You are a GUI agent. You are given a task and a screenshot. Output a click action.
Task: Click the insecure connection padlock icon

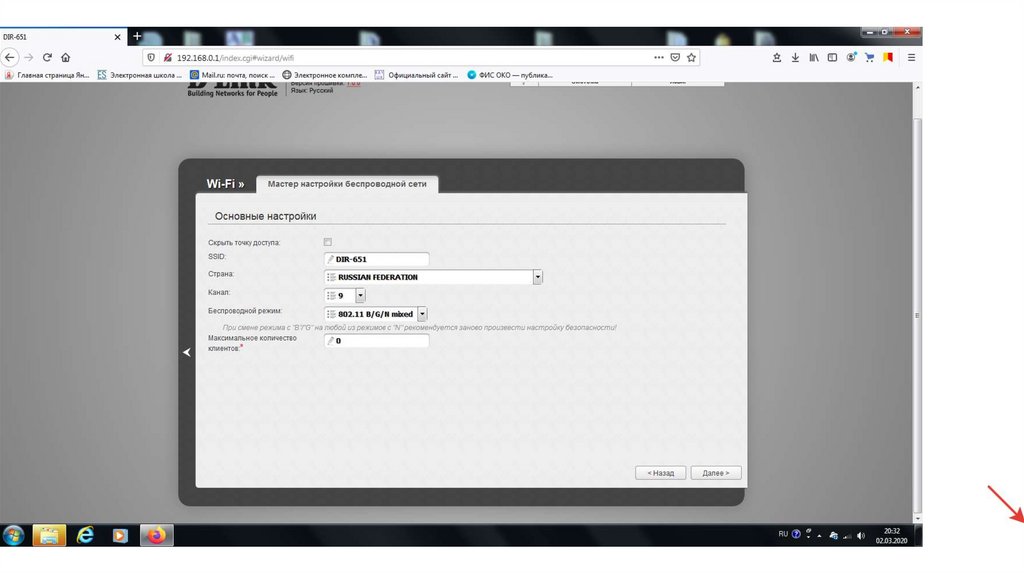[x=167, y=57]
